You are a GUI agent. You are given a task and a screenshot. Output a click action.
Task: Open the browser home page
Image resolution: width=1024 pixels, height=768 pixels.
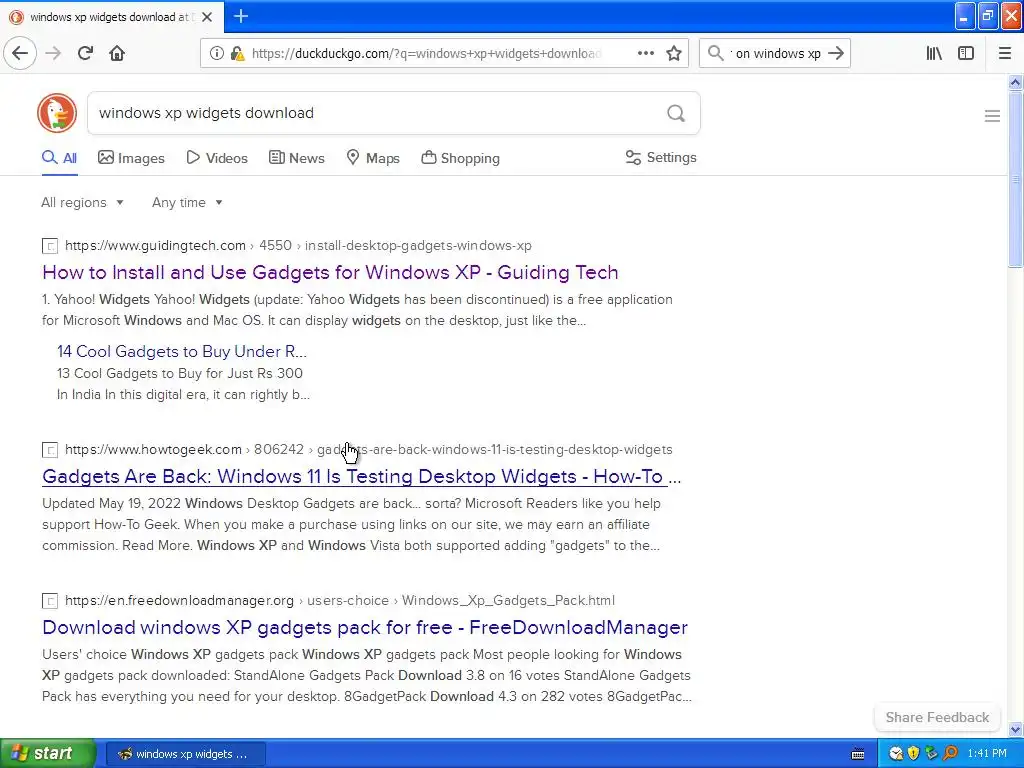117,54
